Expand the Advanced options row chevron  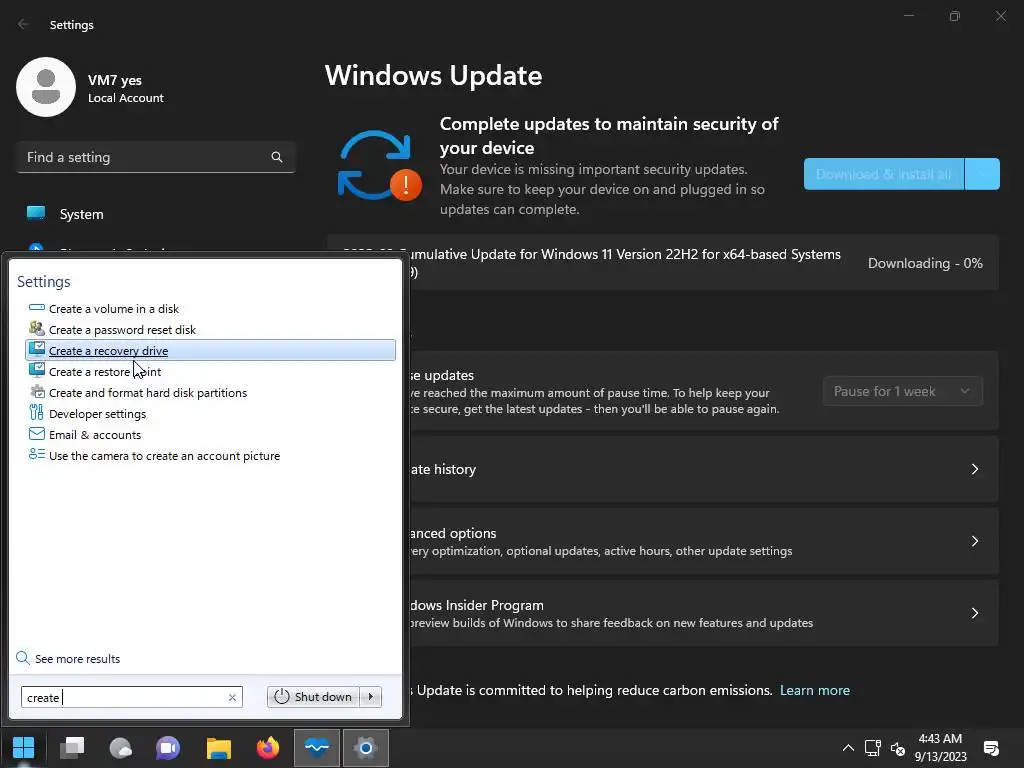(x=974, y=541)
